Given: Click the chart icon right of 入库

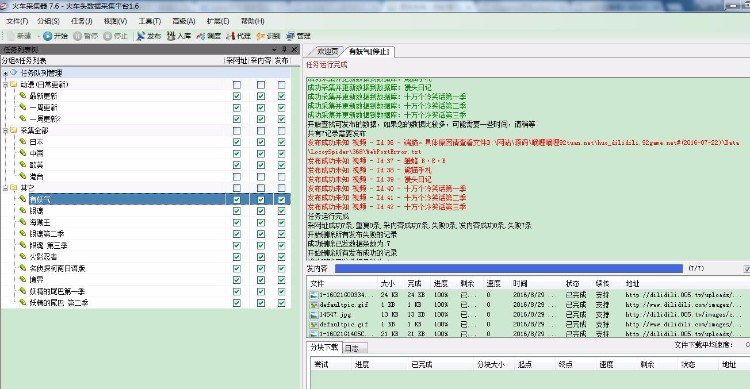Looking at the screenshot, I should tap(201, 36).
